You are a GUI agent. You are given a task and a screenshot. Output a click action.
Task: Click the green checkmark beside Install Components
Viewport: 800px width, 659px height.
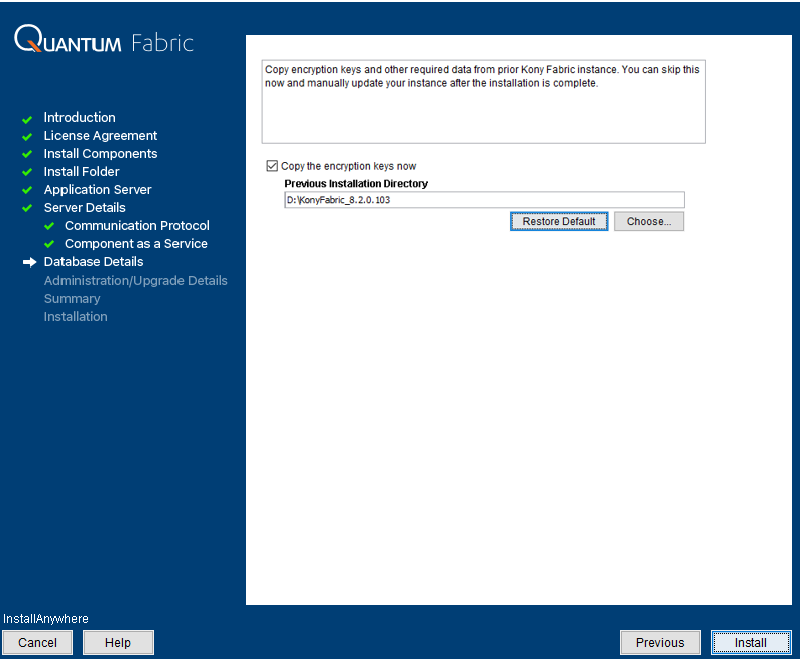click(x=27, y=154)
